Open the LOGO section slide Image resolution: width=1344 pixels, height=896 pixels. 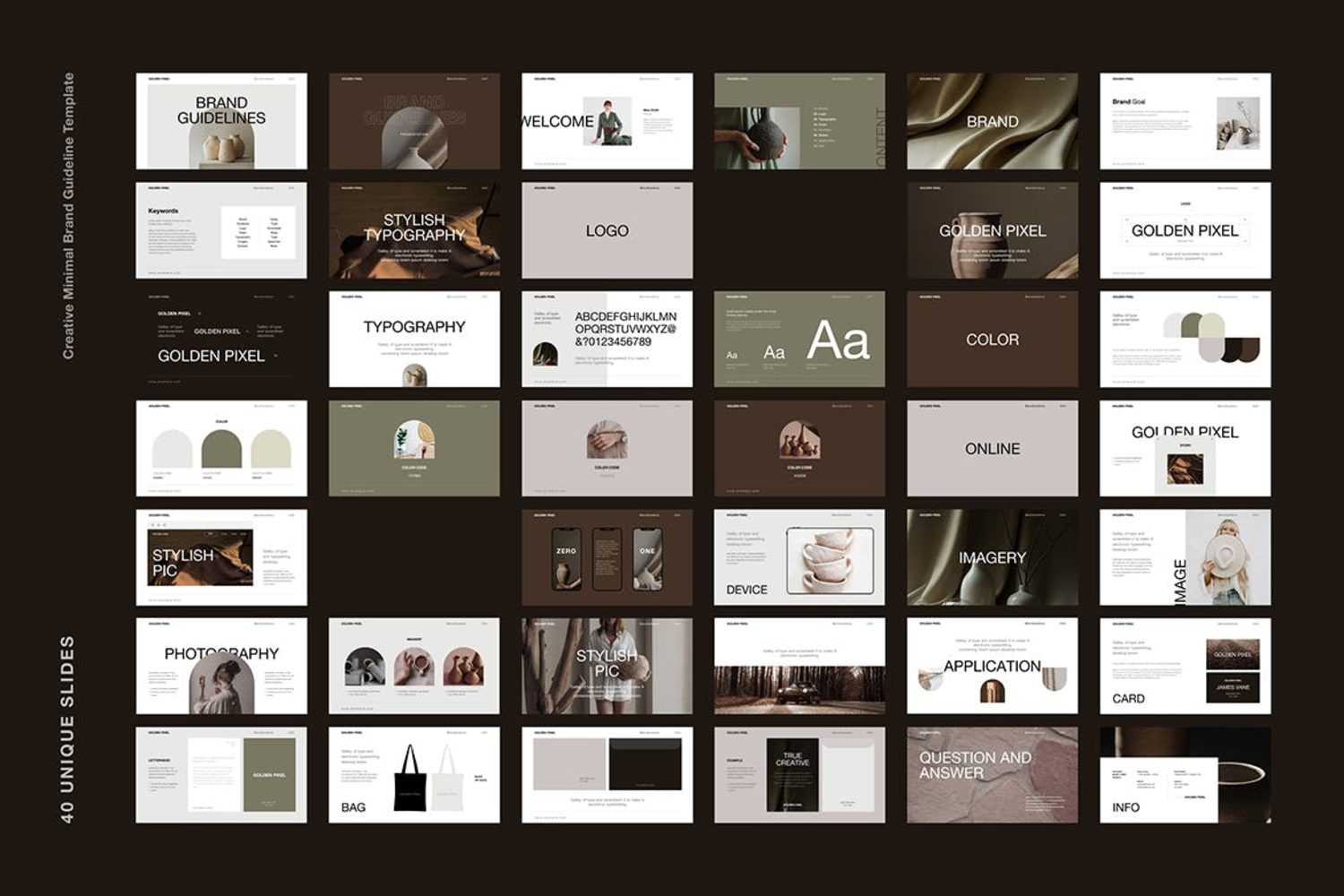tap(607, 230)
